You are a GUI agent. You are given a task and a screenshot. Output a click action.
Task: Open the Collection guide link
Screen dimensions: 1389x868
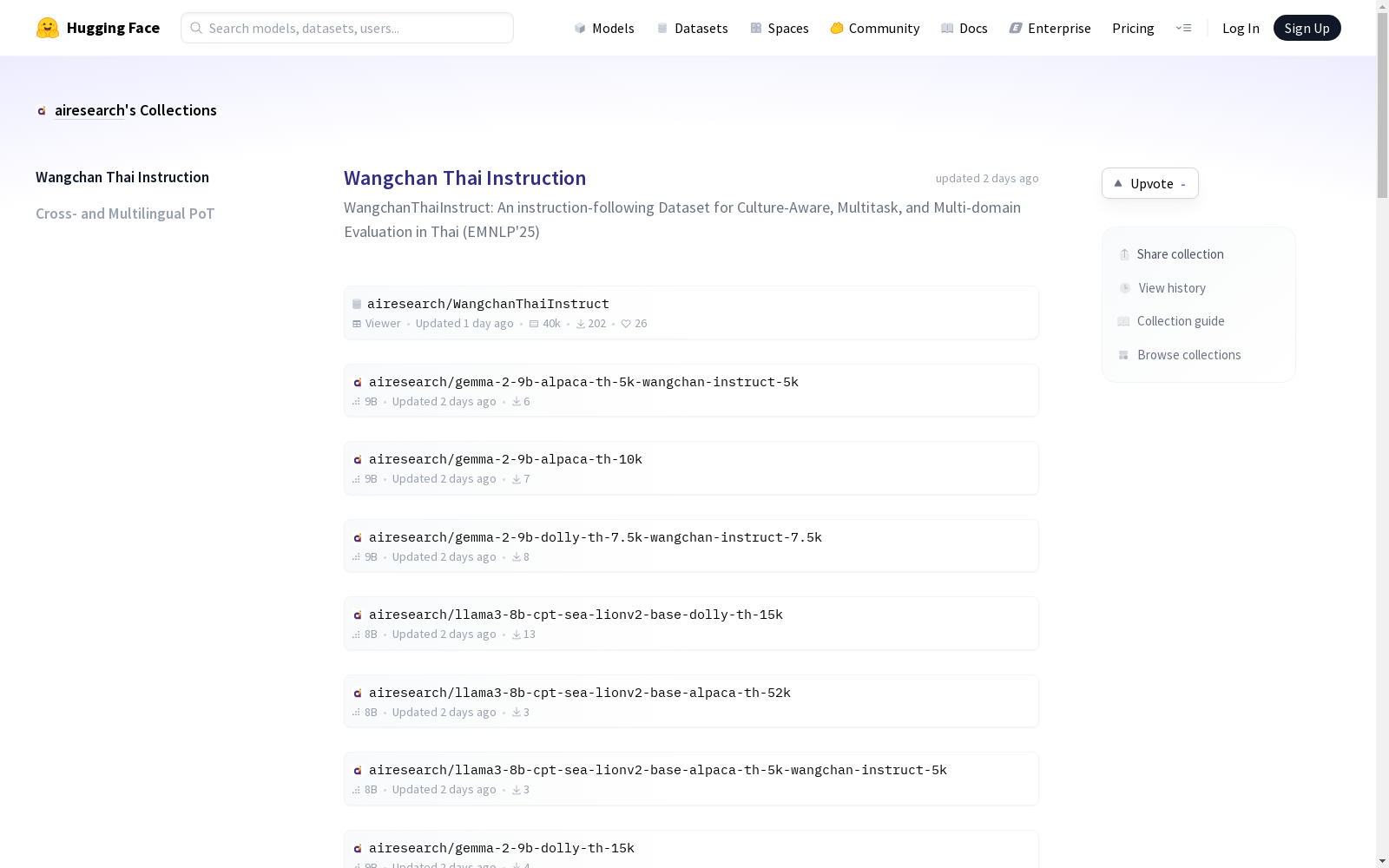pos(1171,321)
